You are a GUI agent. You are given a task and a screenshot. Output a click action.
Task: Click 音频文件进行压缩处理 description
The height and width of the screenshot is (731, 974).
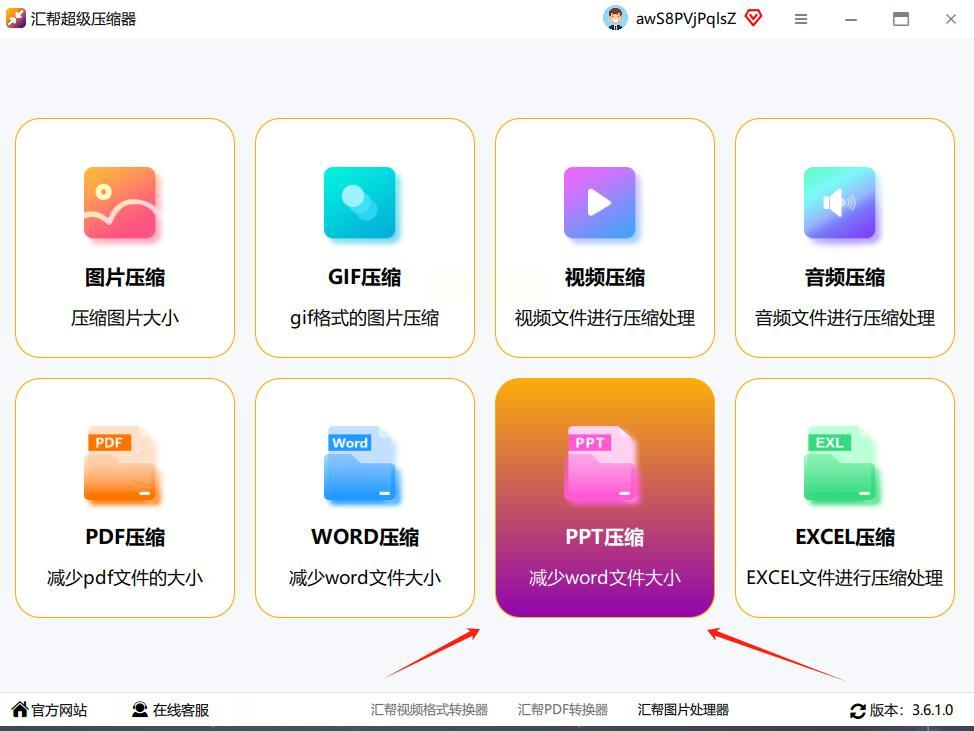[845, 318]
